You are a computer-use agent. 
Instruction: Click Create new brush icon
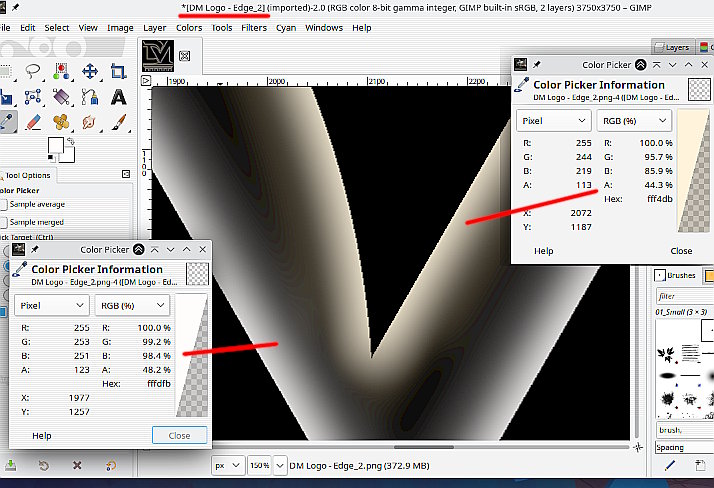[x=700, y=465]
